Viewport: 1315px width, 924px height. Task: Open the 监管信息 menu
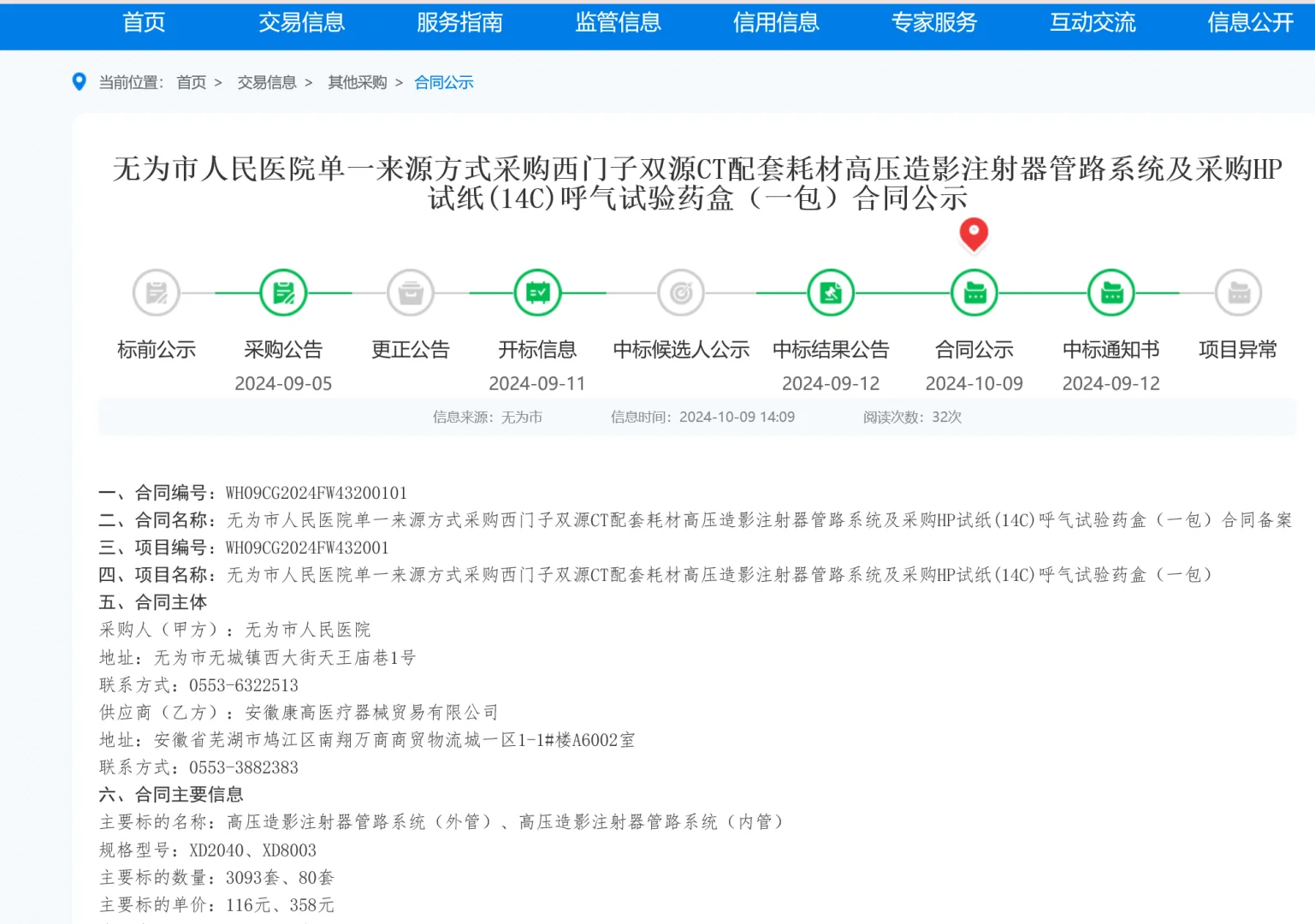(x=618, y=23)
